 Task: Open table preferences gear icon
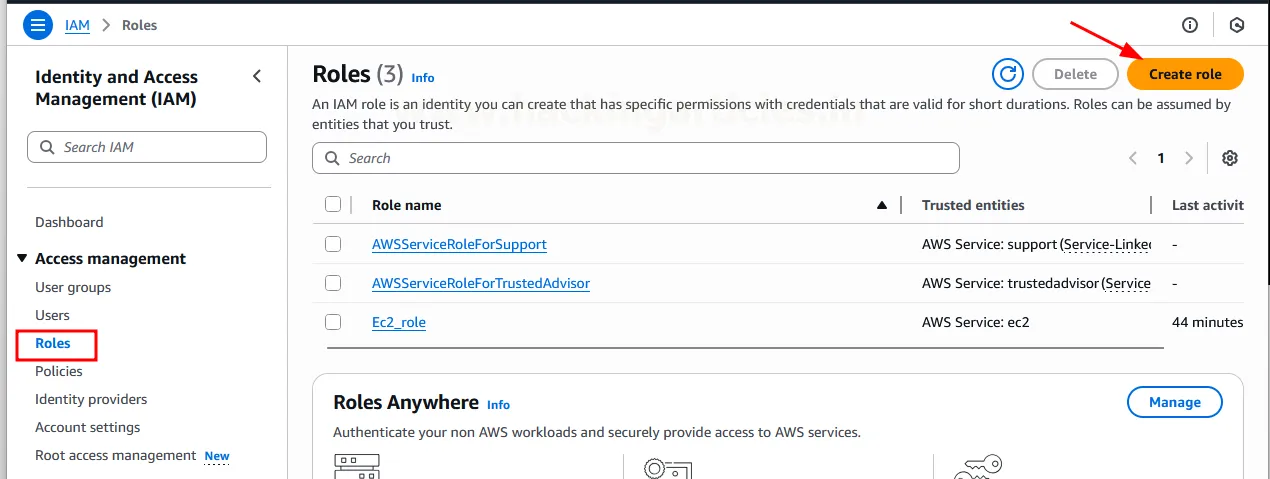1230,158
